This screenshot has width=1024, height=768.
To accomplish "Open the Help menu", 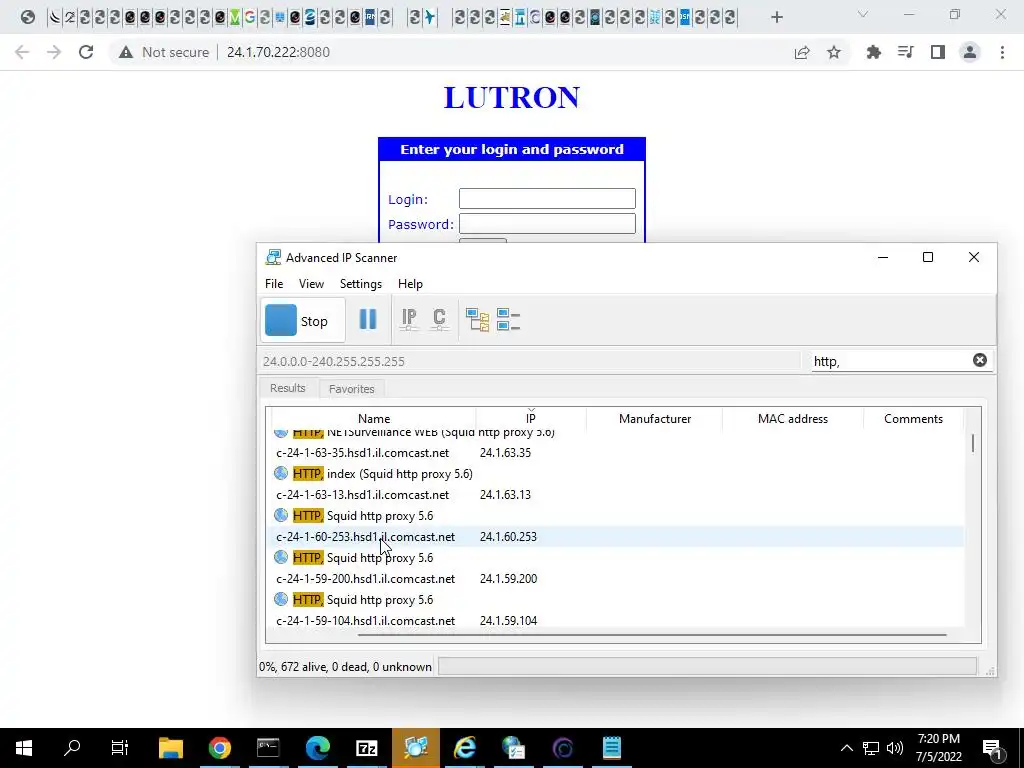I will click(x=410, y=283).
